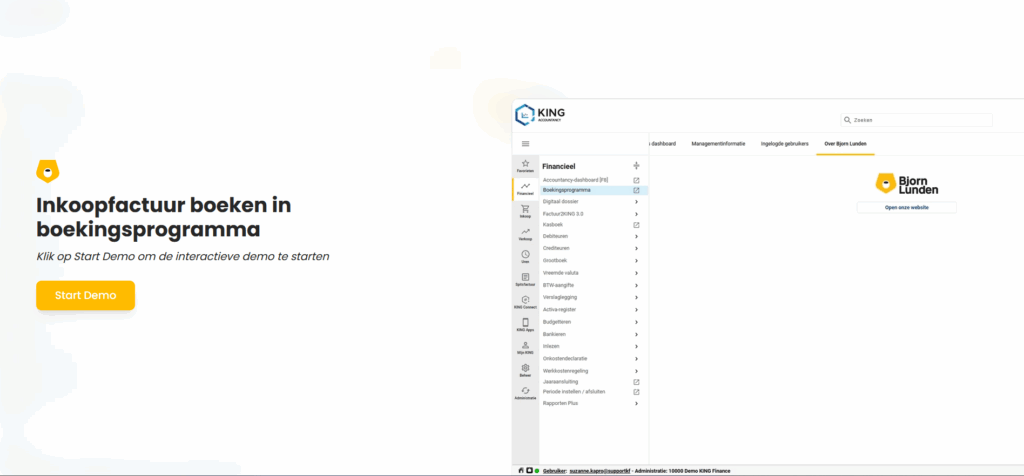Click the open-external icon next to Accountancy-dashboard
Screen dimensions: 1024x476
(x=636, y=180)
